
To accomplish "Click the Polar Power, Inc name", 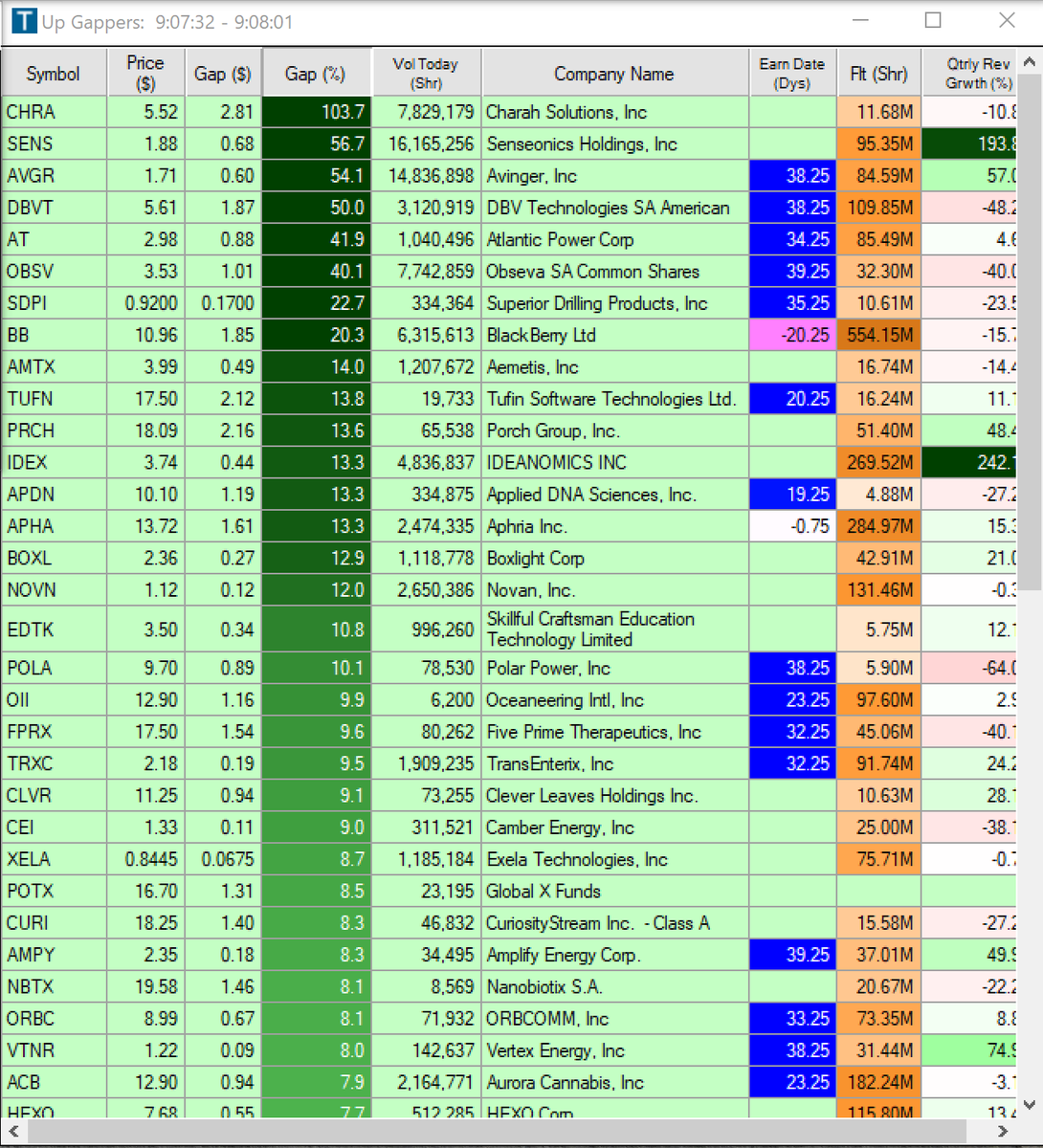I will 548,668.
